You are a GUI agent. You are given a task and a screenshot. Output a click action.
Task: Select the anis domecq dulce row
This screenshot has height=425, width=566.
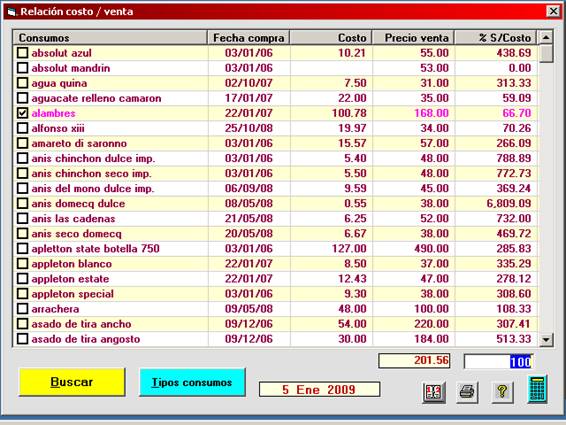coord(275,204)
